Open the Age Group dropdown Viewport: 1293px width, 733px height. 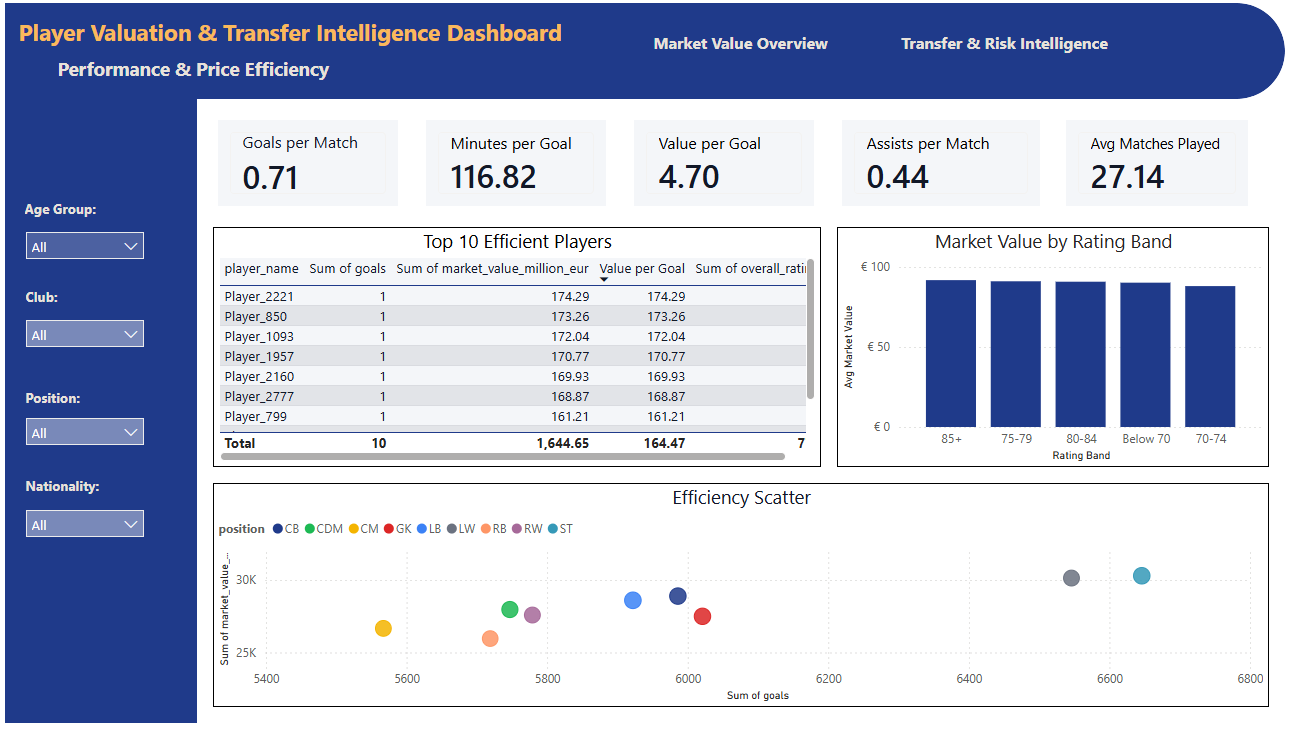pos(85,246)
